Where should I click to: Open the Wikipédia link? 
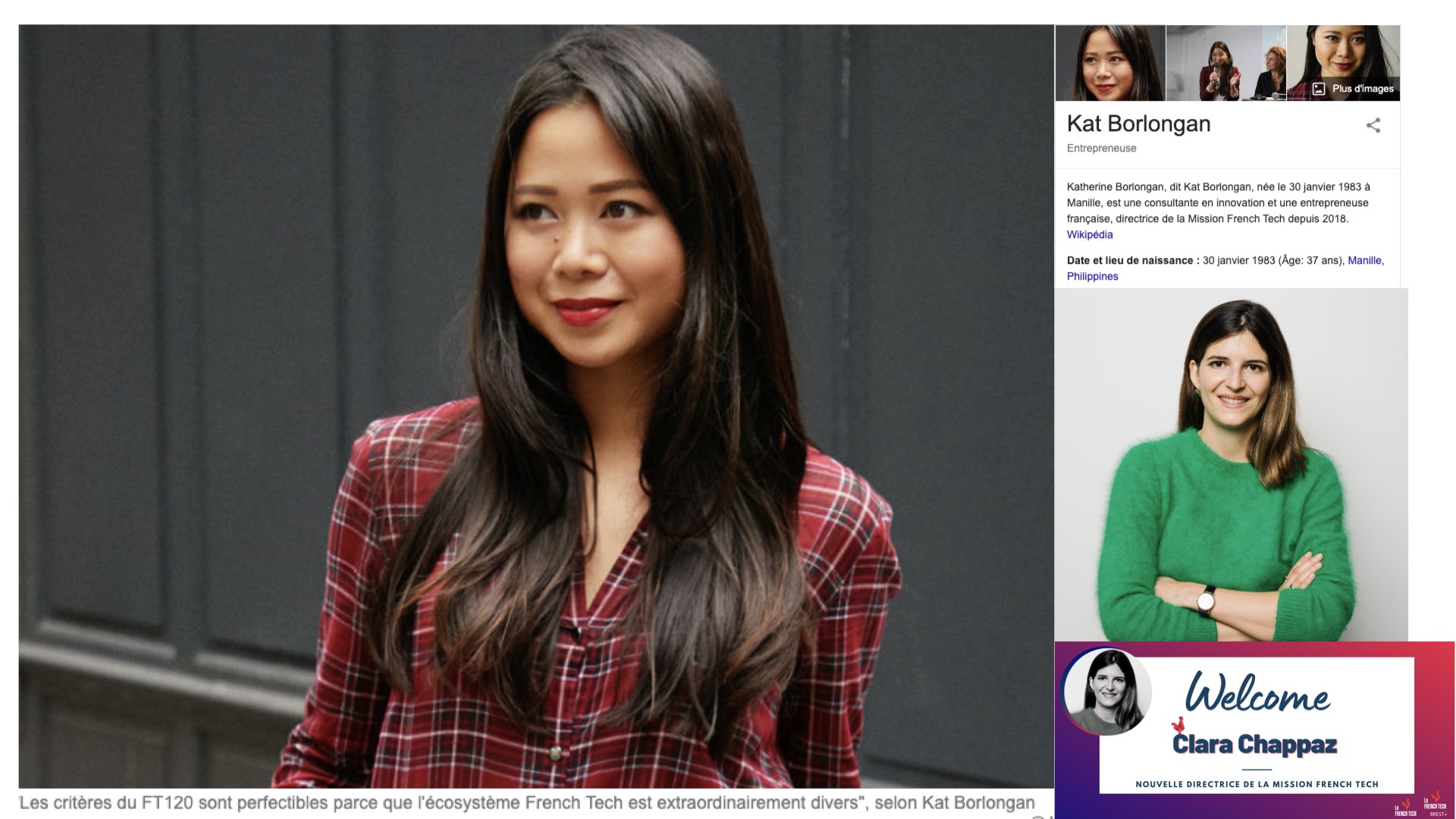point(1090,235)
